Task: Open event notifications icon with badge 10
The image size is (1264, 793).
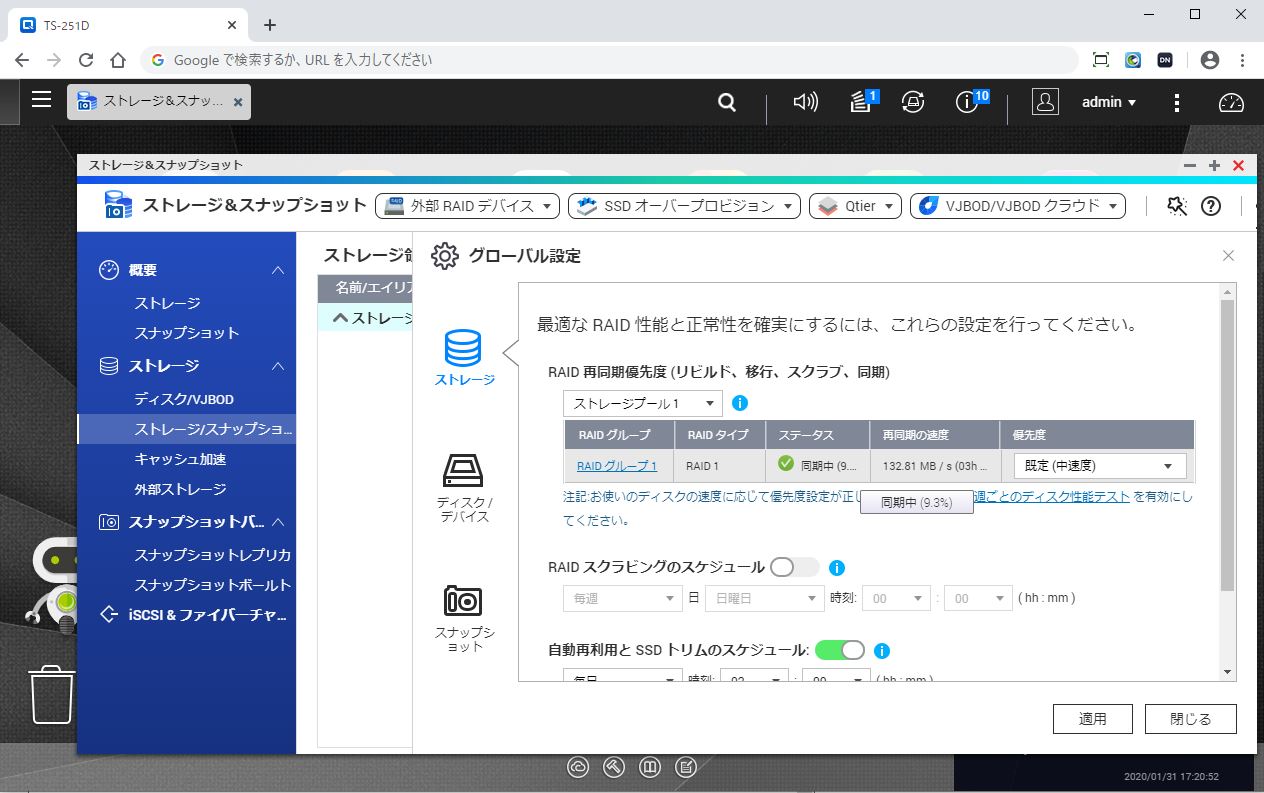Action: pos(967,102)
